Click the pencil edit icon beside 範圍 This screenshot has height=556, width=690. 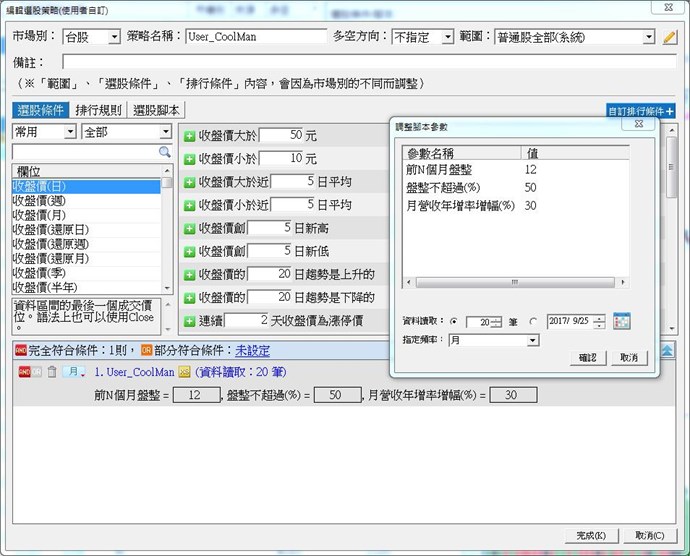pyautogui.click(x=670, y=37)
